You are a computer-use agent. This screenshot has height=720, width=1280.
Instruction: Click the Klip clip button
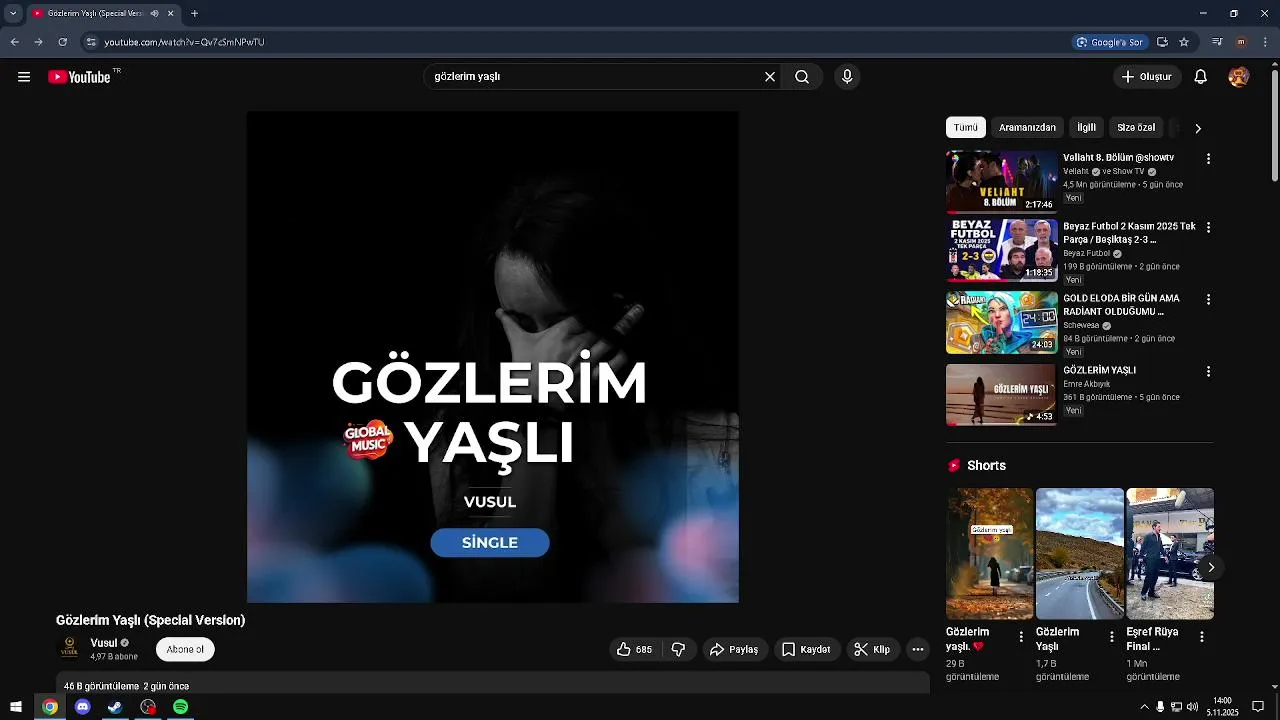tap(873, 650)
